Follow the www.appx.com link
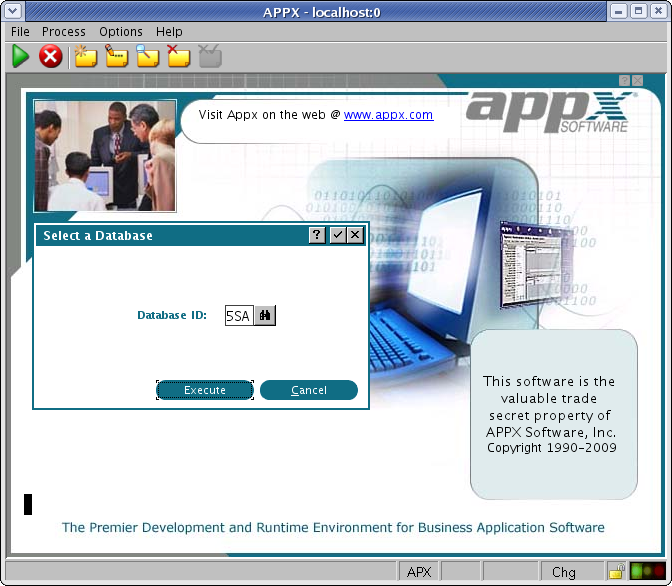This screenshot has width=672, height=586. coord(388,115)
